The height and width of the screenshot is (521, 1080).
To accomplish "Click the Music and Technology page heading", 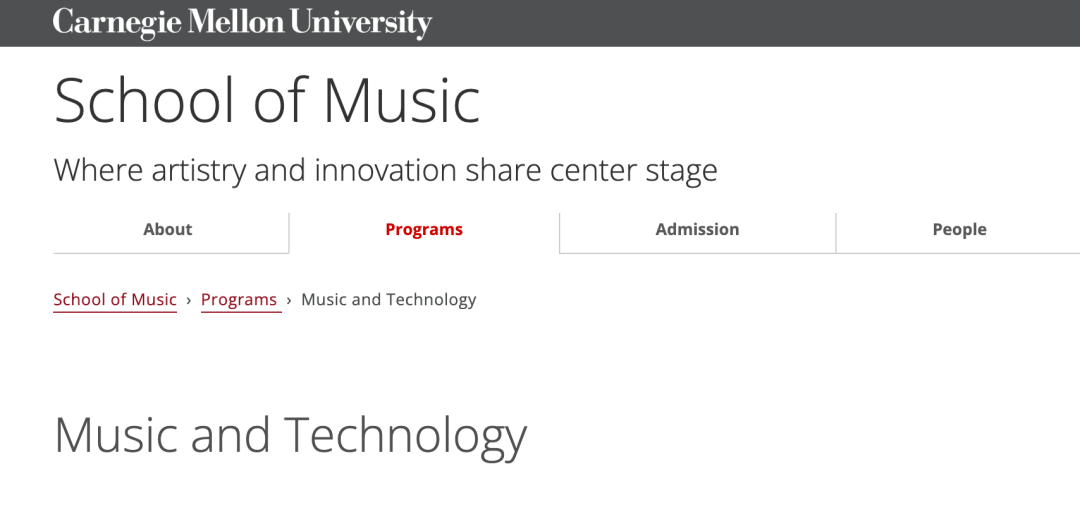I will tap(290, 435).
